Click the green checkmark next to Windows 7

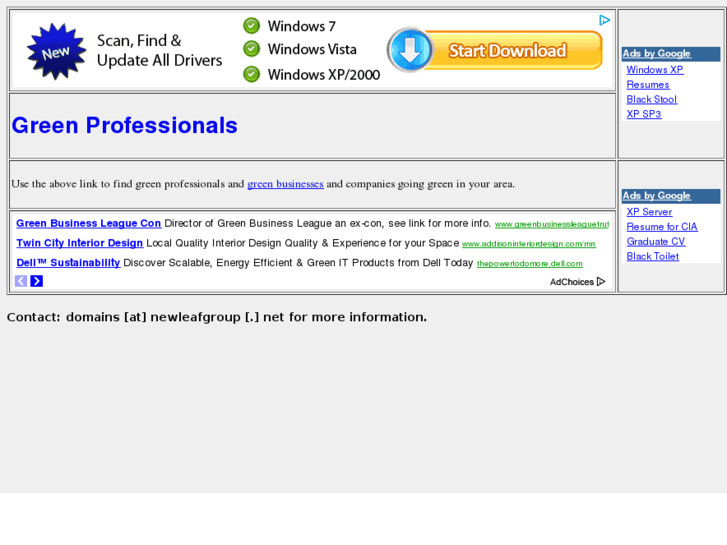[252, 26]
